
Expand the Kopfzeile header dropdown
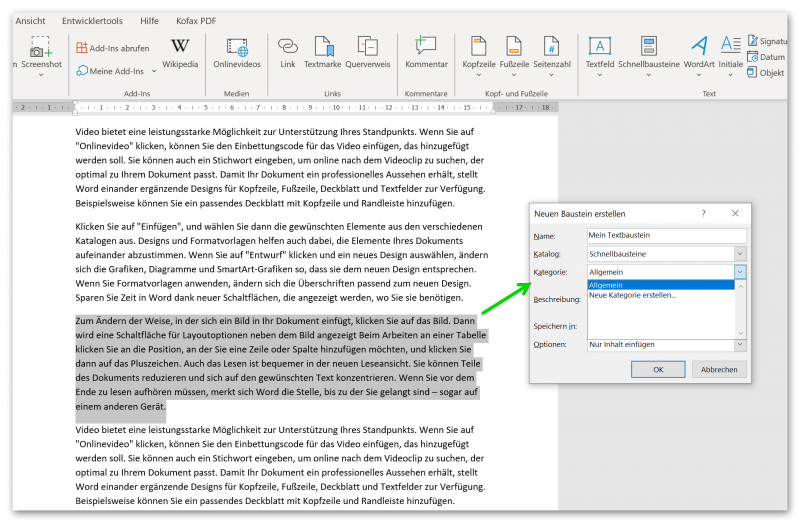coord(479,55)
